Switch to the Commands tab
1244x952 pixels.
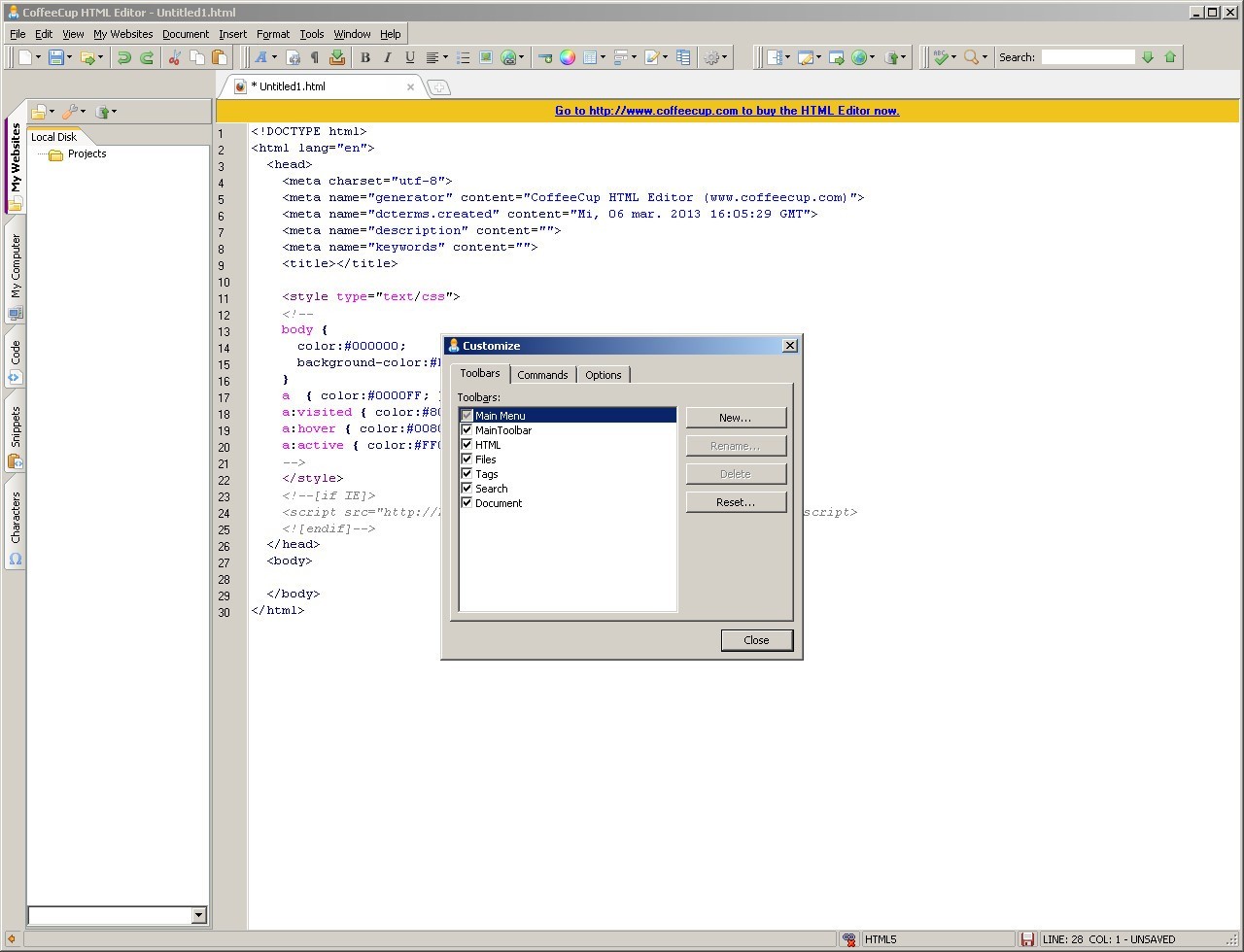tap(542, 375)
